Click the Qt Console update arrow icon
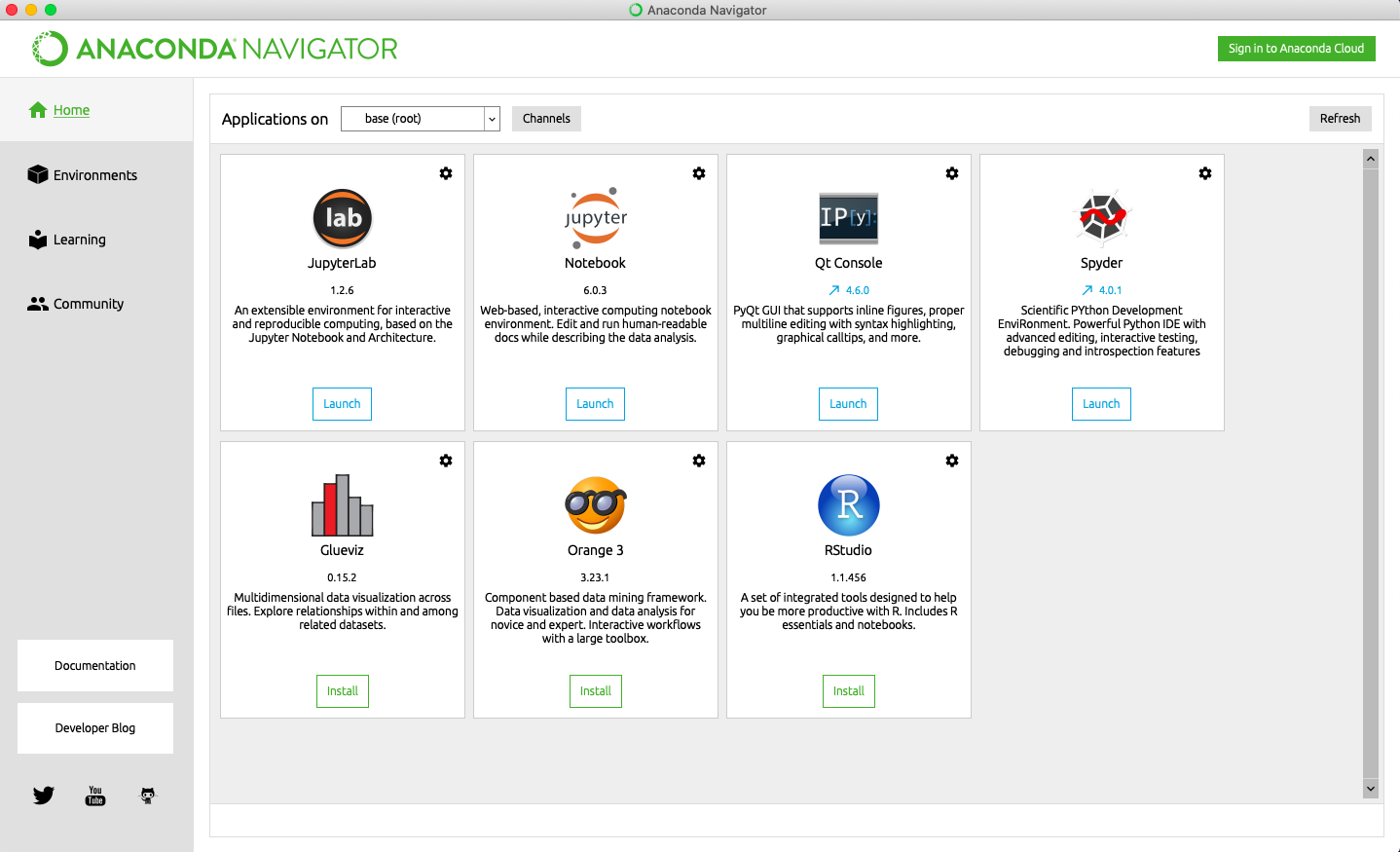Screen dimensions: 1400x852 pos(834,290)
